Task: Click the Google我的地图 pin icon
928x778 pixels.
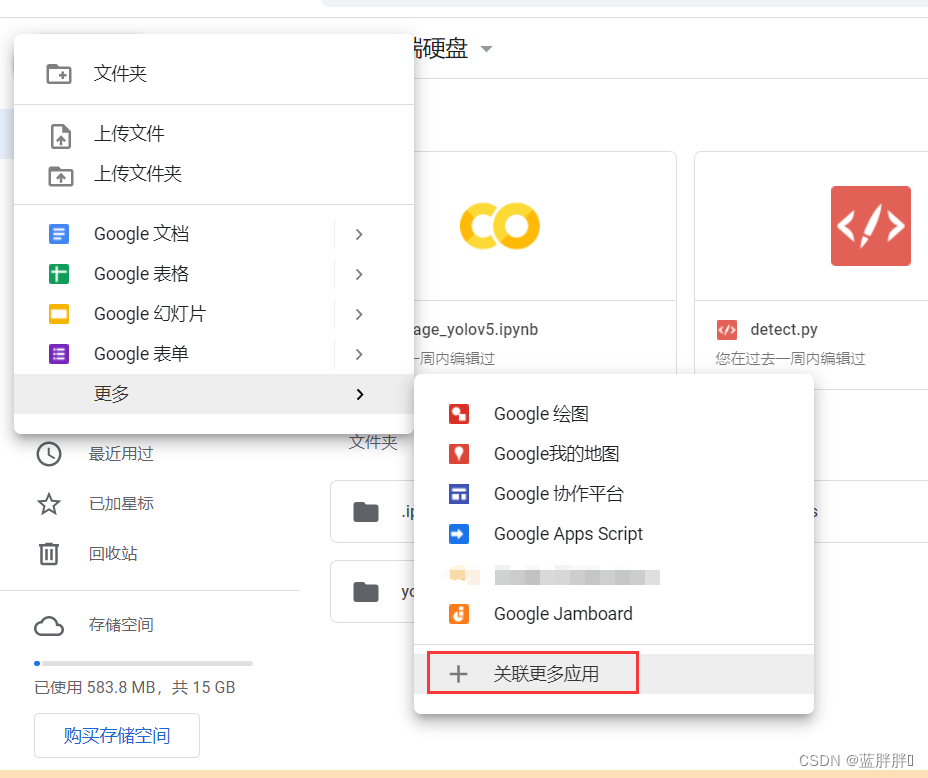Action: coord(459,454)
